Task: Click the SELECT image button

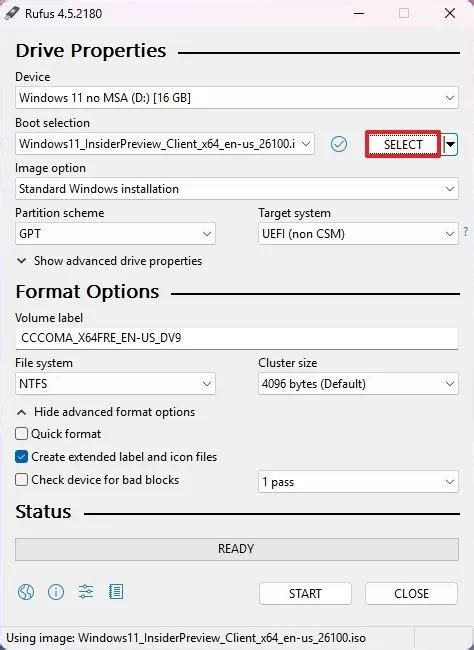Action: click(403, 144)
